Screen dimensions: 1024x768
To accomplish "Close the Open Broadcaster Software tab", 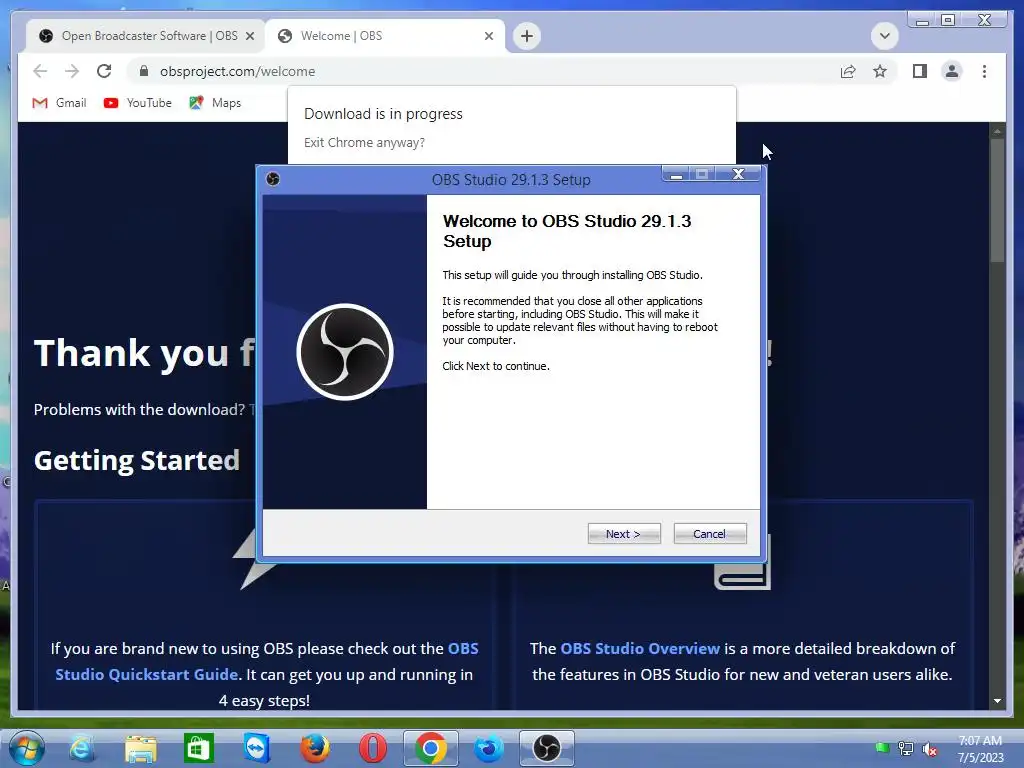I will [249, 36].
